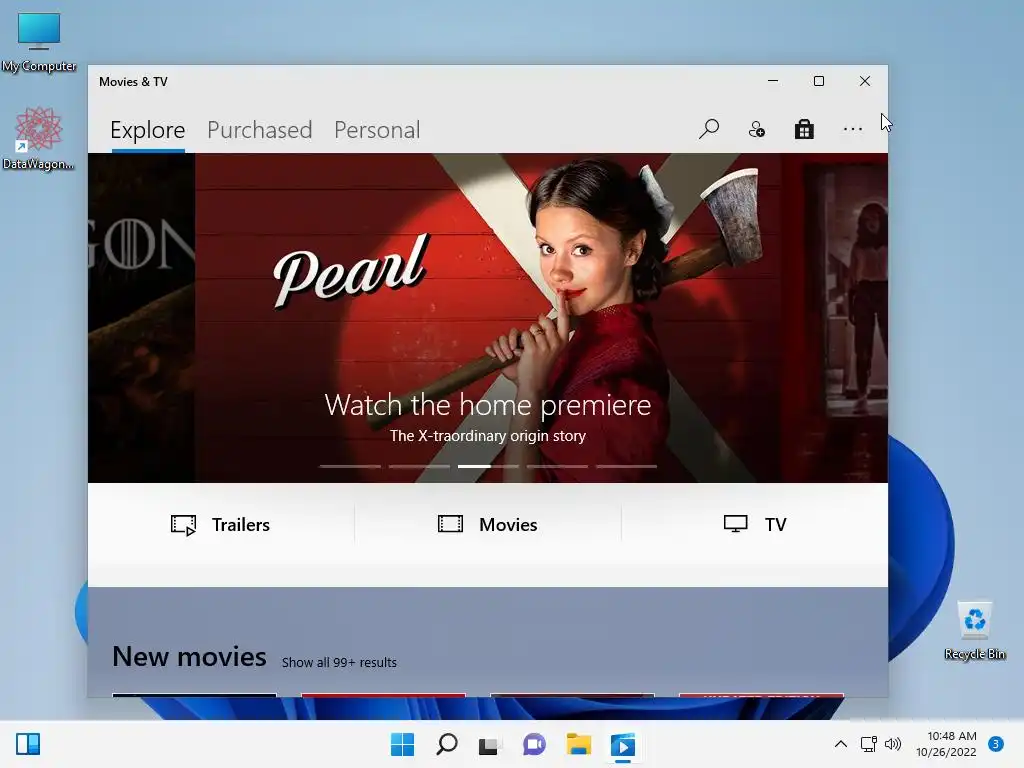Open the search magnifier in Movies & TV
The width and height of the screenshot is (1024, 768).
click(x=709, y=129)
